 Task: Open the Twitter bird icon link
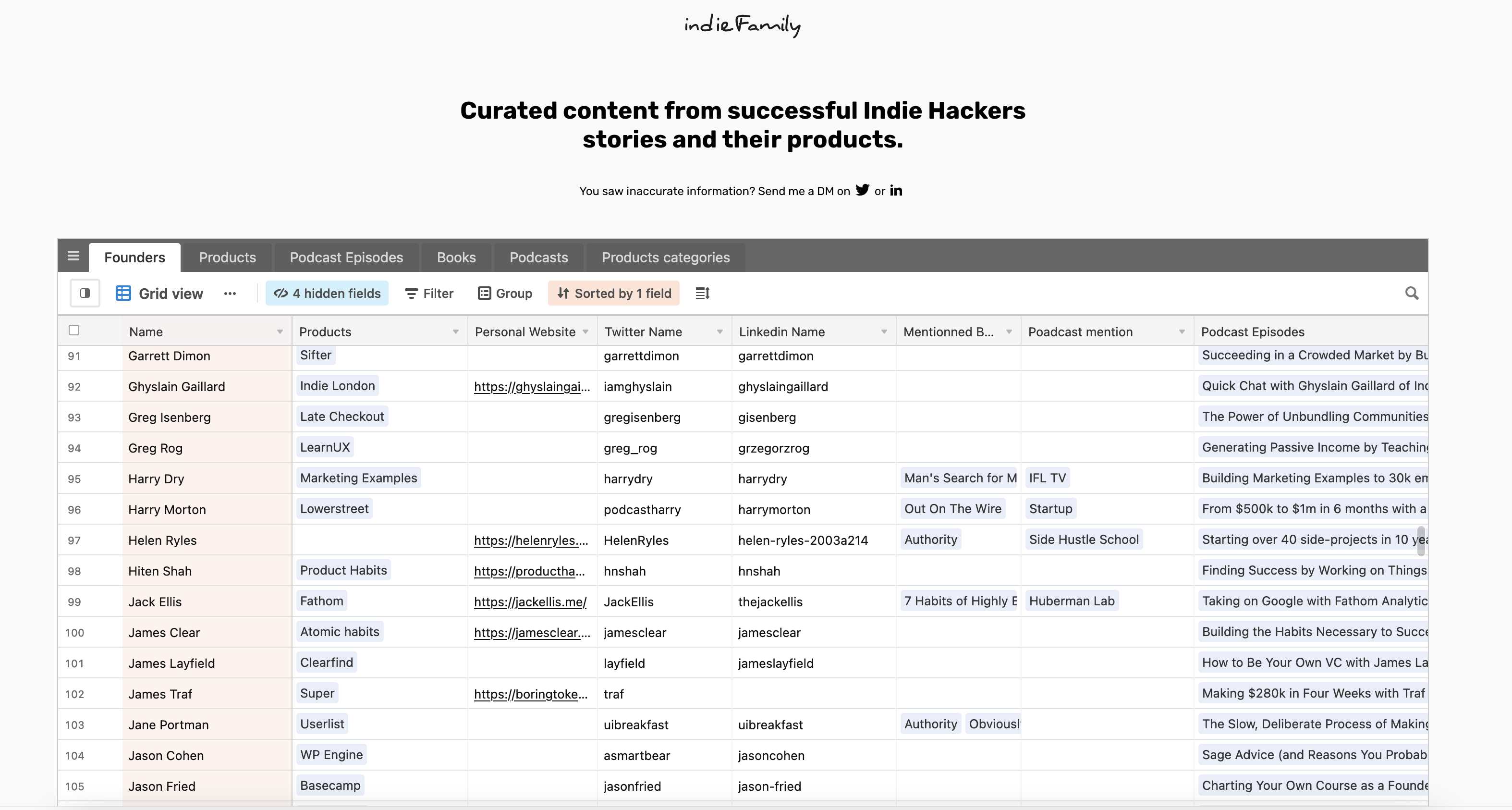862,190
